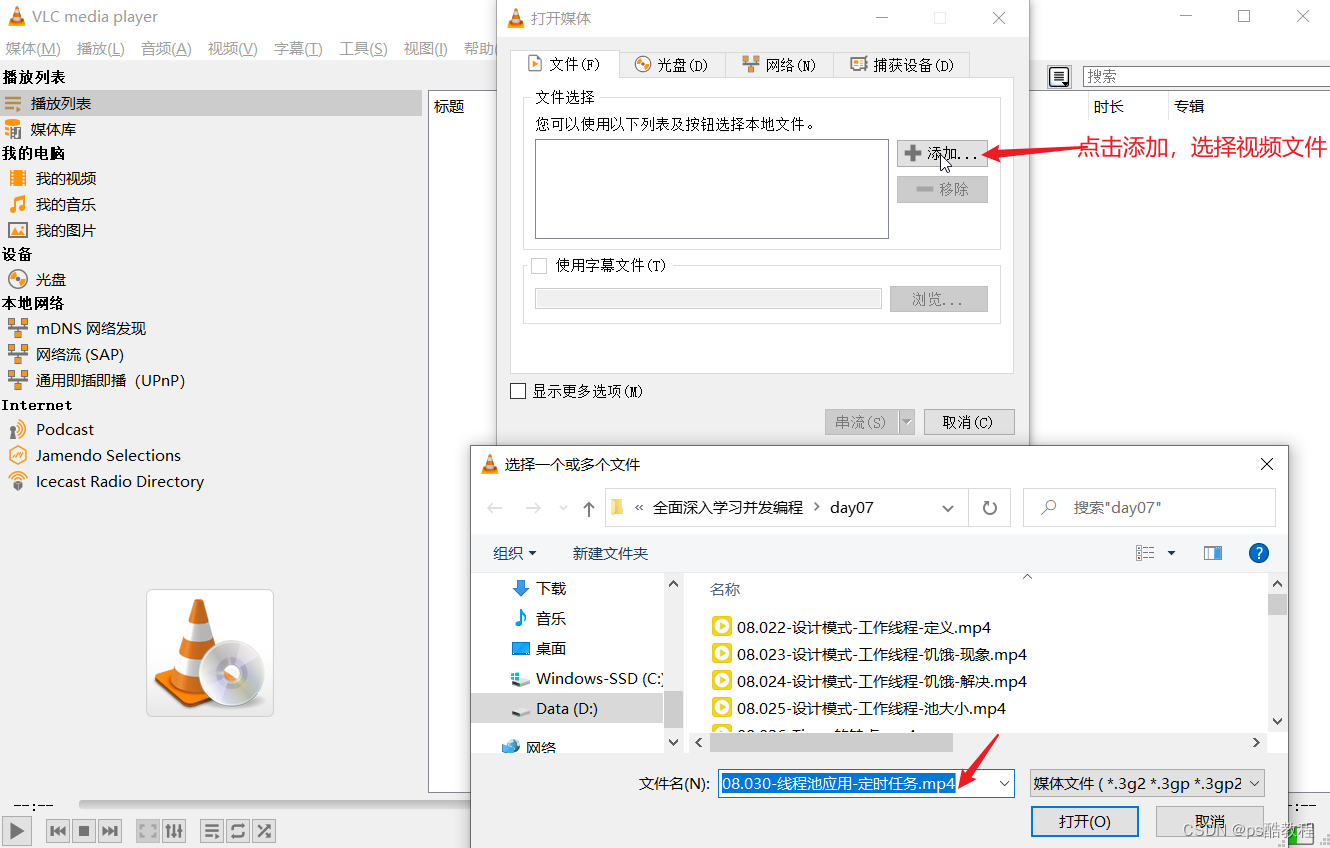Open the Video (视频) menu
Screen dimensions: 1330x848
(232, 49)
